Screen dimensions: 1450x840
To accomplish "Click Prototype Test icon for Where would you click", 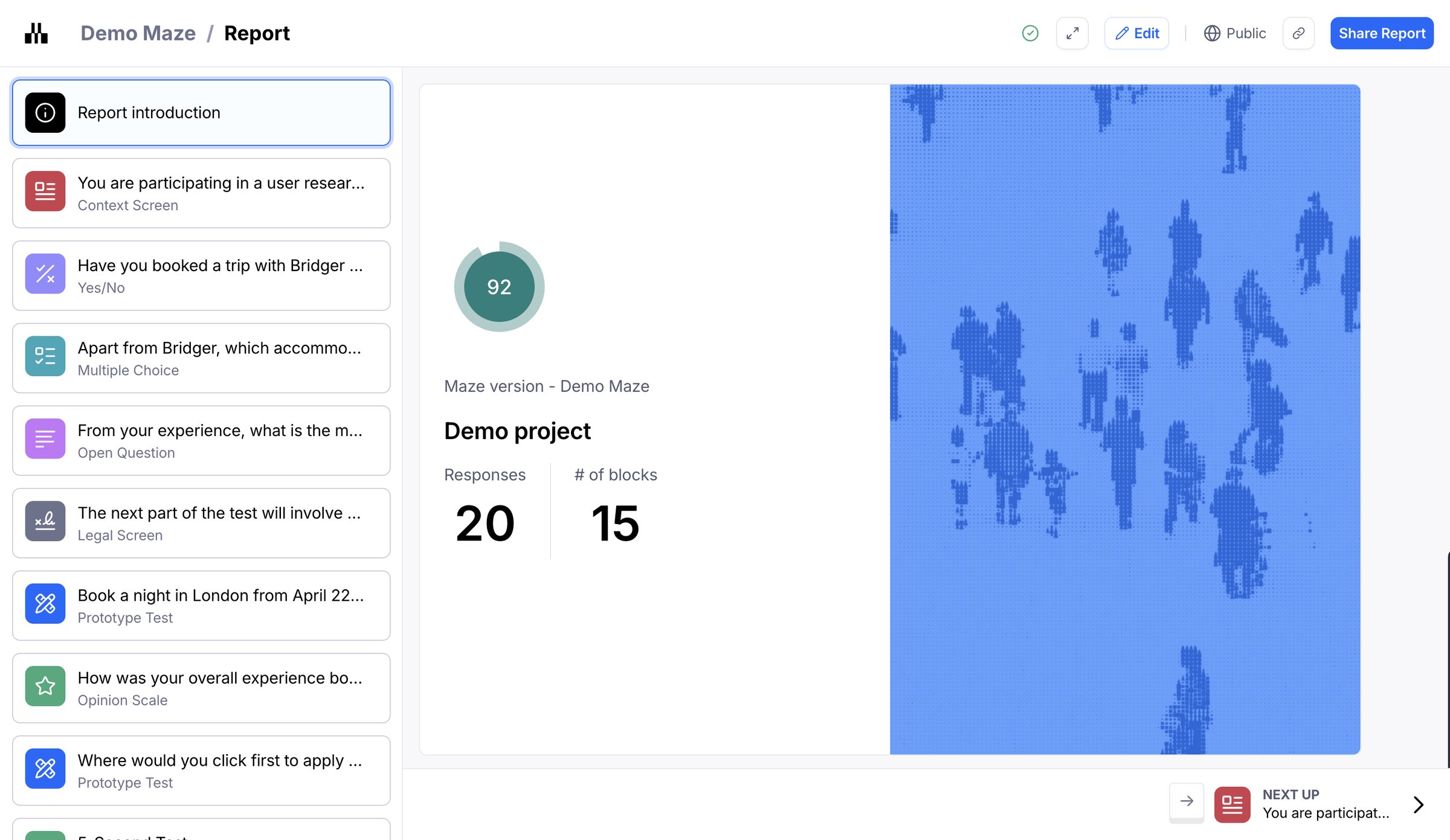I will click(x=45, y=769).
